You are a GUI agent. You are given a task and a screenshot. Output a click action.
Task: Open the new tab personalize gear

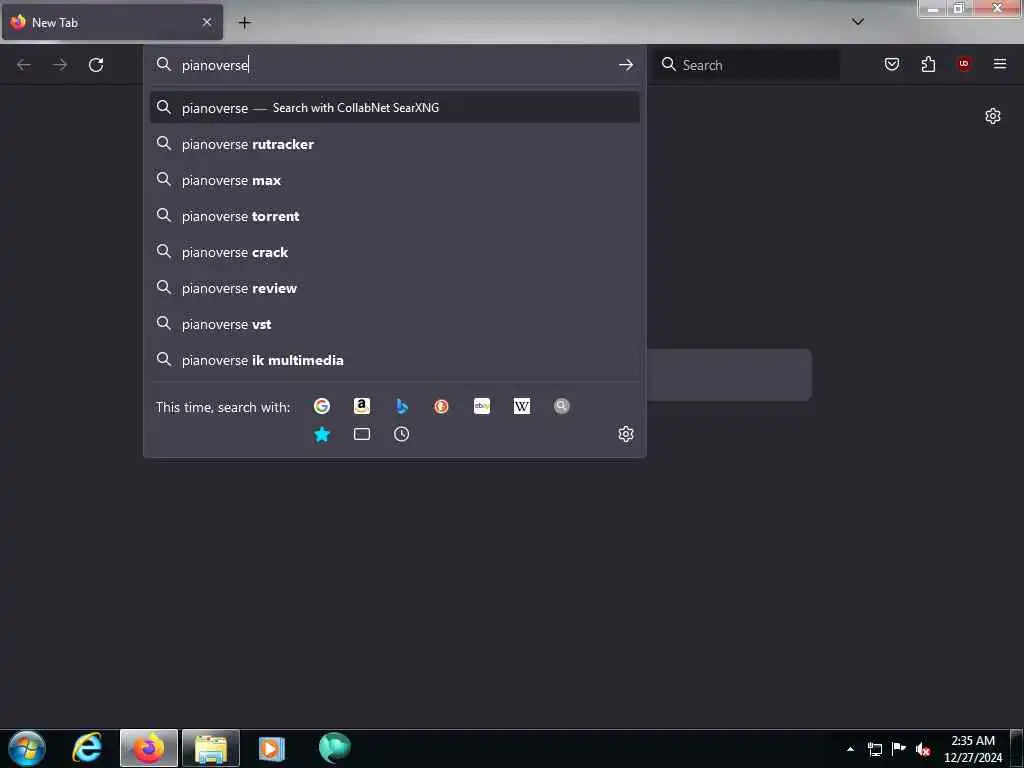click(993, 116)
